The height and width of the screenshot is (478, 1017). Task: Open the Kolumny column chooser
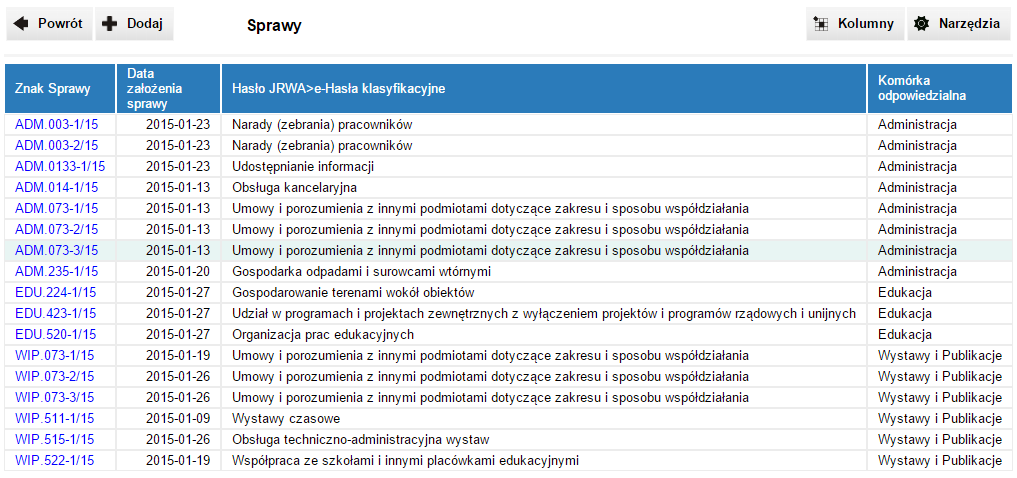pos(855,24)
